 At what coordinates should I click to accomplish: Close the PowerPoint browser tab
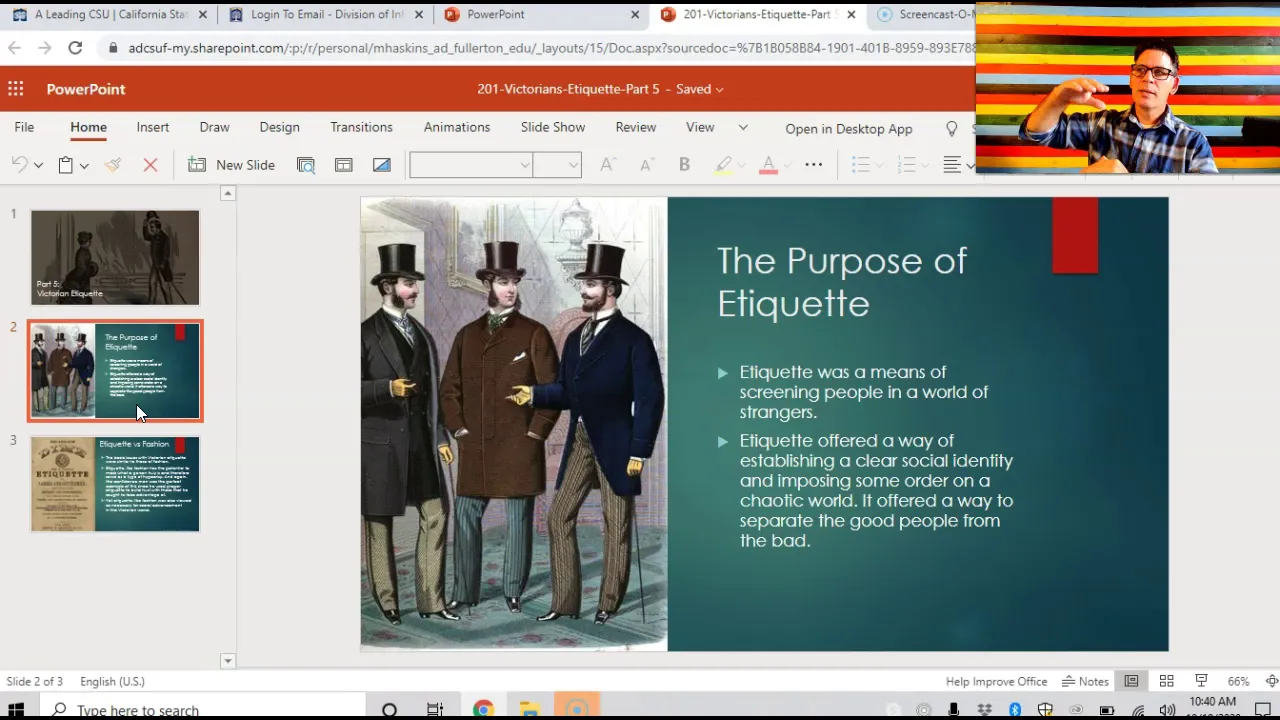[x=635, y=15]
